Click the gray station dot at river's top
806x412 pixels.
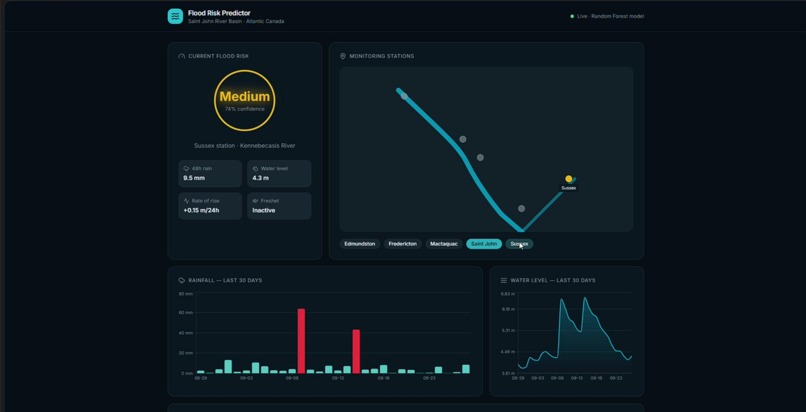[x=404, y=96]
